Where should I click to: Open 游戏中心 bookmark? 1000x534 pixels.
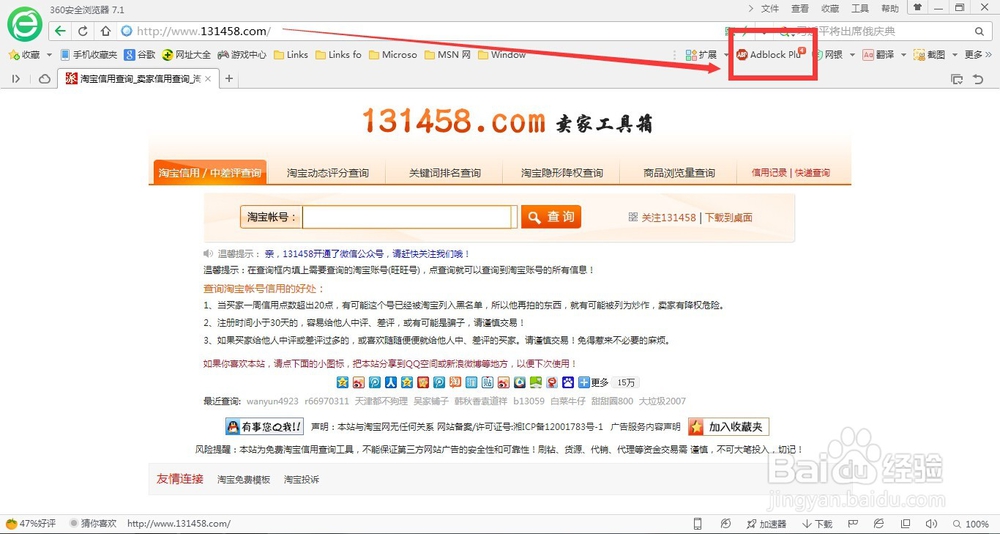coord(242,55)
